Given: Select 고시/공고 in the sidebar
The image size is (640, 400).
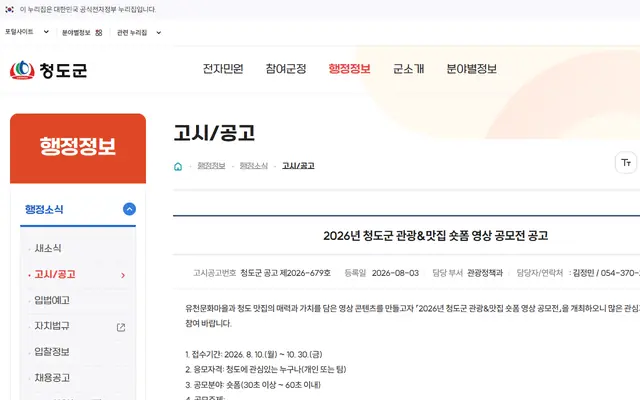Looking at the screenshot, I should [55, 274].
